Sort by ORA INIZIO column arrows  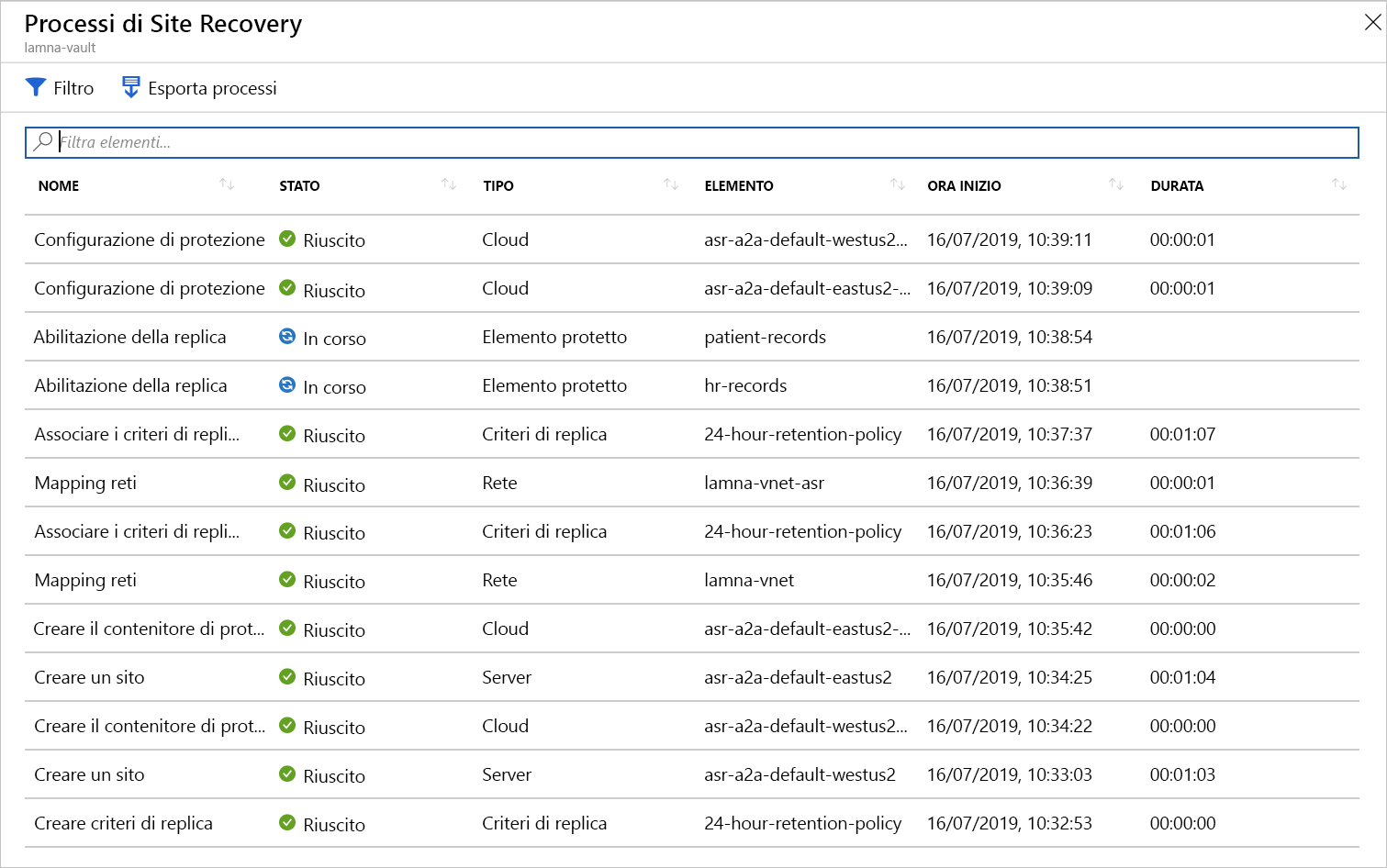click(x=1116, y=184)
